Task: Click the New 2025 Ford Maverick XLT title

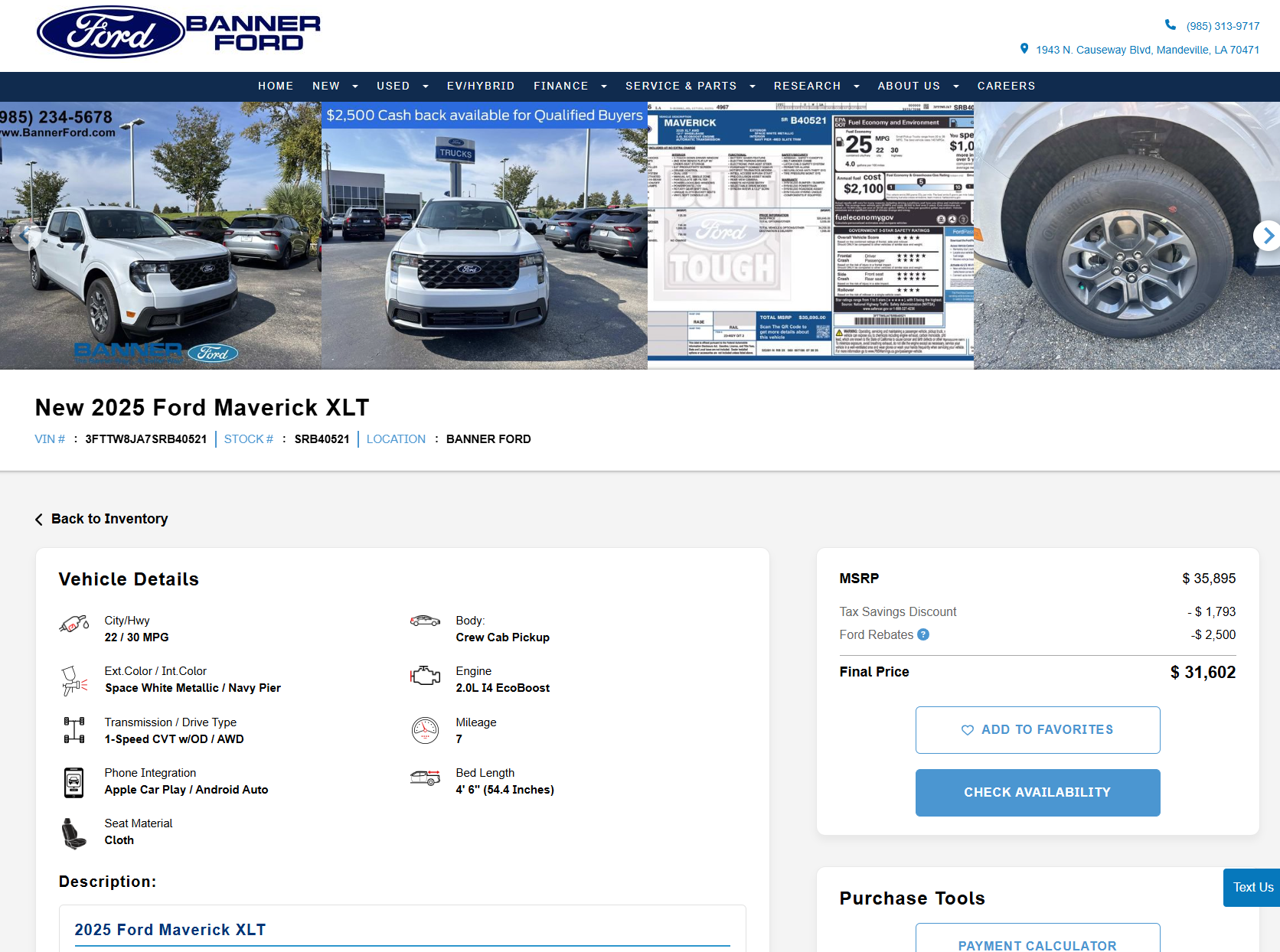Action: pyautogui.click(x=202, y=407)
